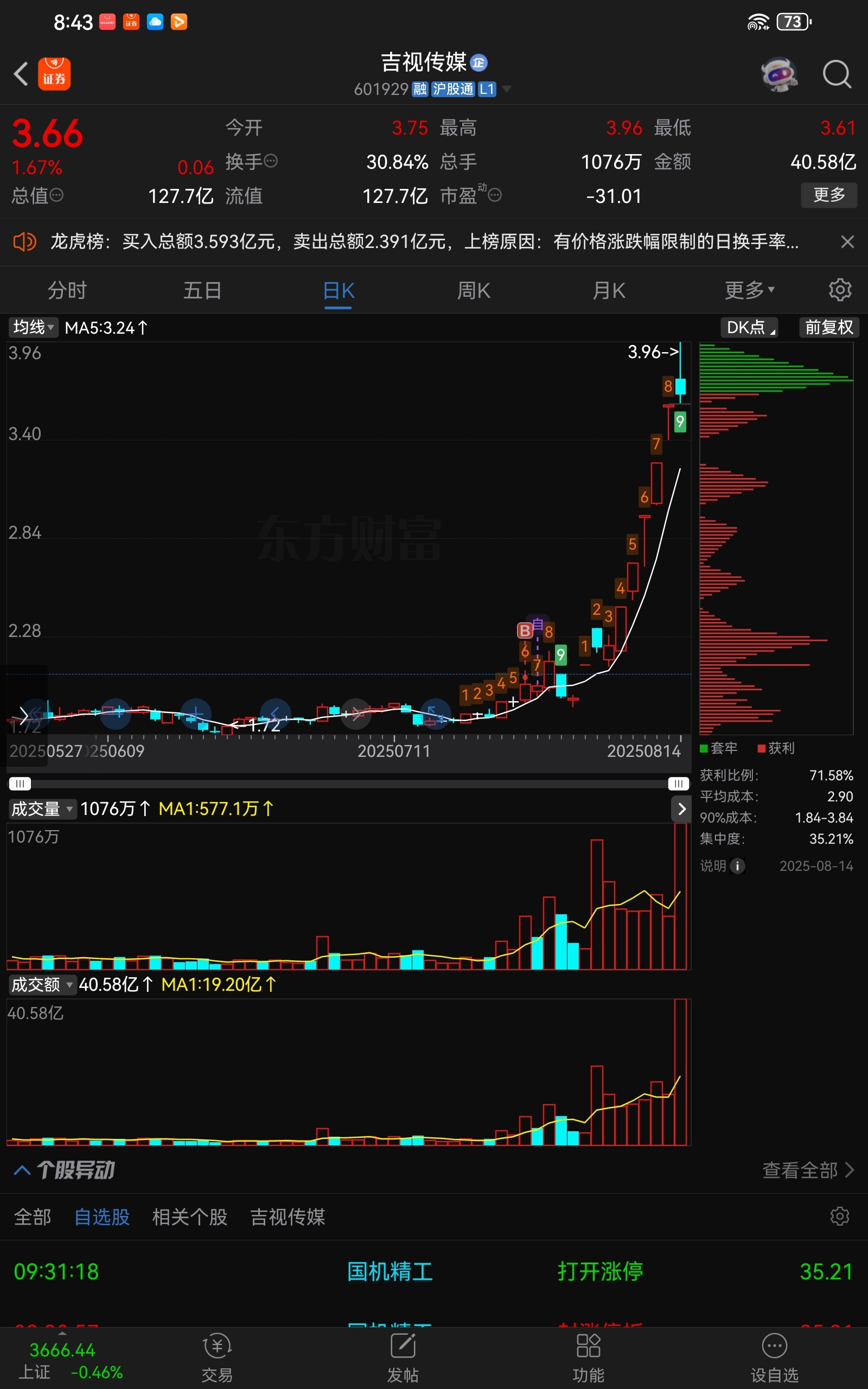Tap the 获利比例 71.58% value
The image size is (868, 1389).
pos(831,775)
